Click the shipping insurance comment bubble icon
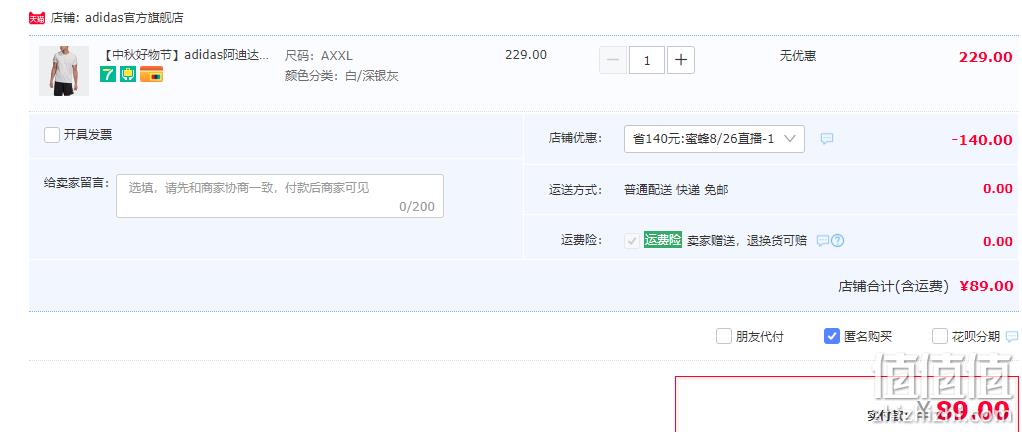Image resolution: width=1022 pixels, height=432 pixels. (x=823, y=240)
